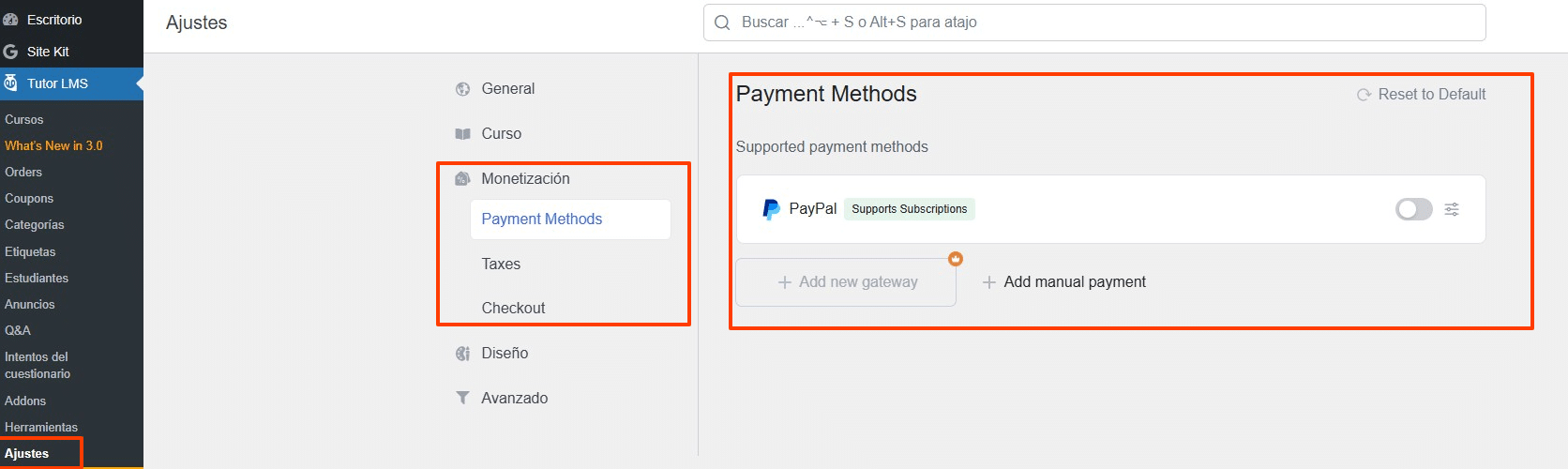This screenshot has height=469, width=1568.
Task: Open Herramientas submenu item
Action: pos(41,428)
